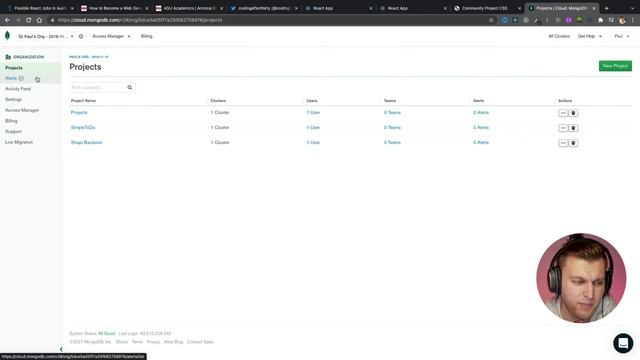This screenshot has width=640, height=360.
Task: Bookmark this page with the star
Action: [x=491, y=20]
